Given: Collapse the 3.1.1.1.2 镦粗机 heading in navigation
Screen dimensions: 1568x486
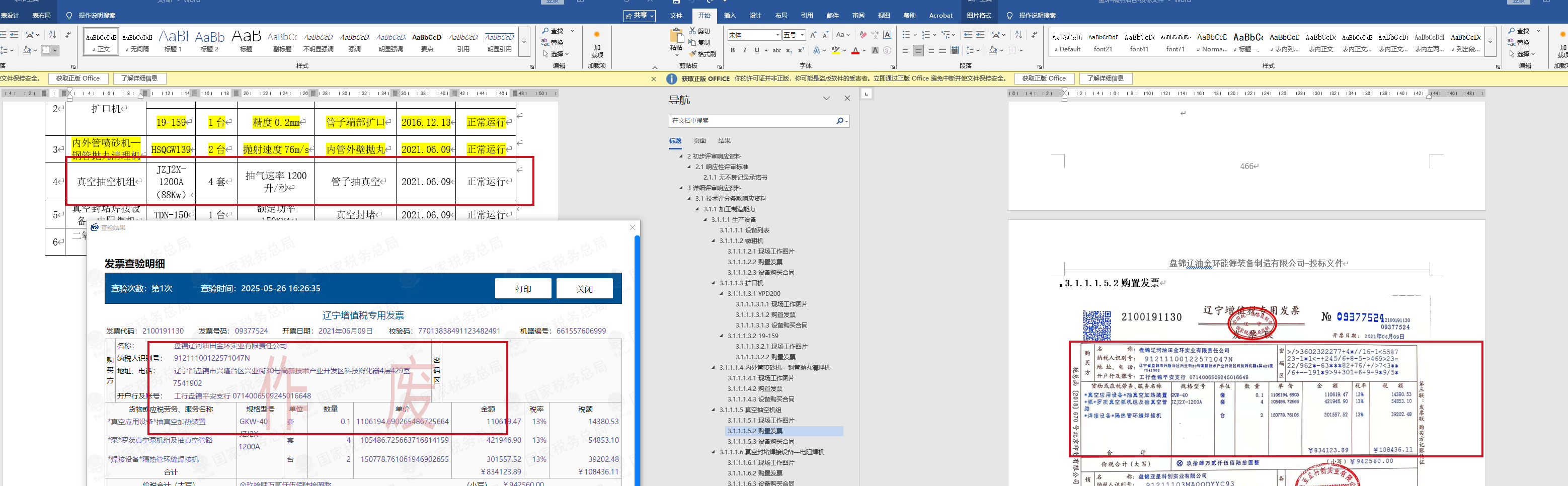Looking at the screenshot, I should click(x=714, y=241).
